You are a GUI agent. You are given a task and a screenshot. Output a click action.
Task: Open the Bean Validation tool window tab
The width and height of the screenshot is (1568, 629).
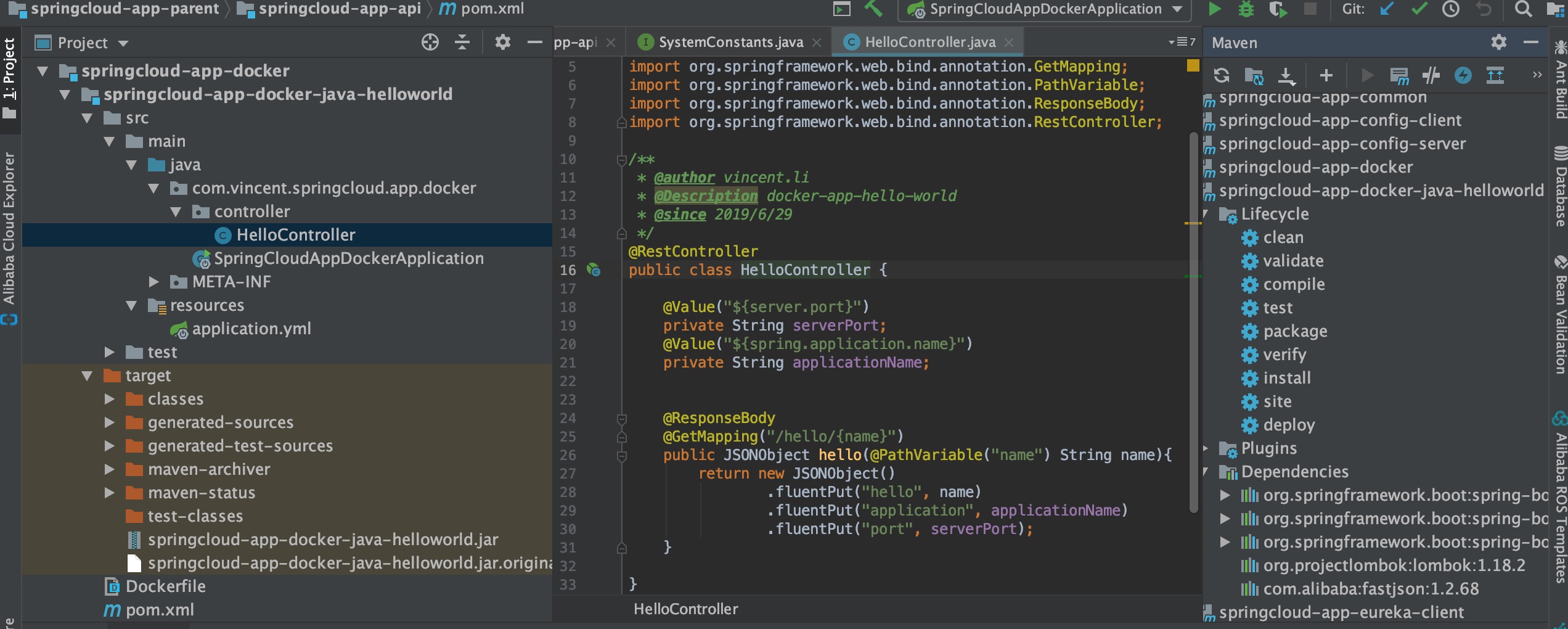(1559, 314)
